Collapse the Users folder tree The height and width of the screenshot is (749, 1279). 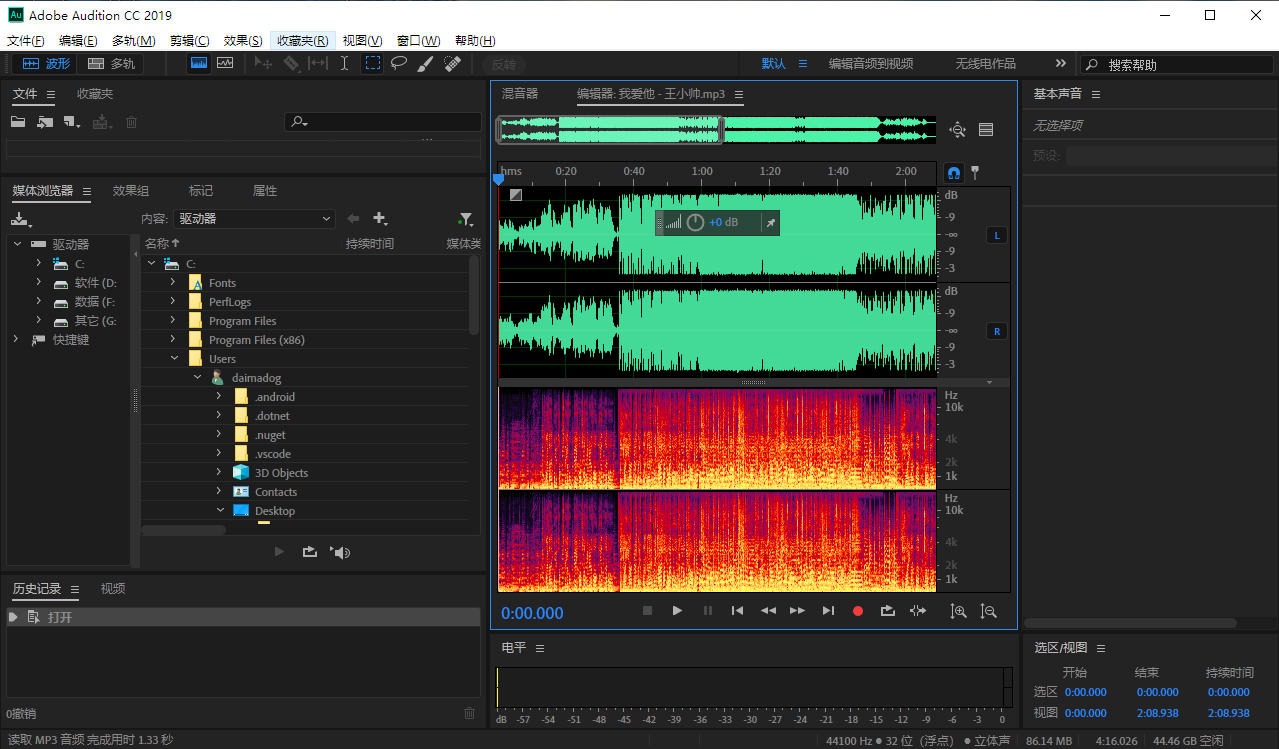pyautogui.click(x=173, y=359)
